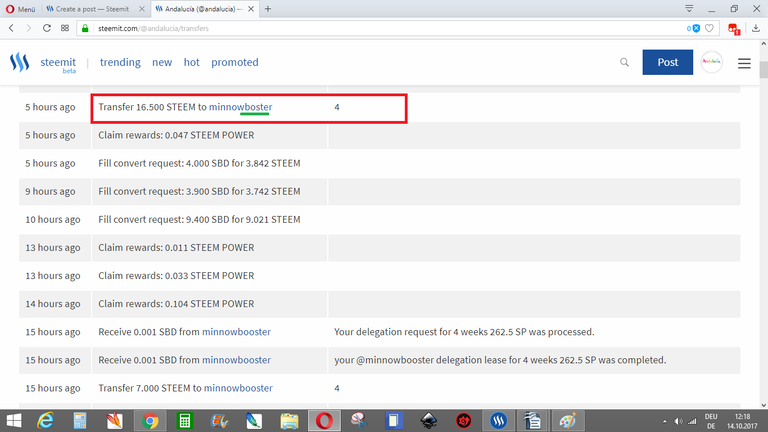Select 'Claim rewards: 0.047 STEEM POWER' text

coord(176,135)
